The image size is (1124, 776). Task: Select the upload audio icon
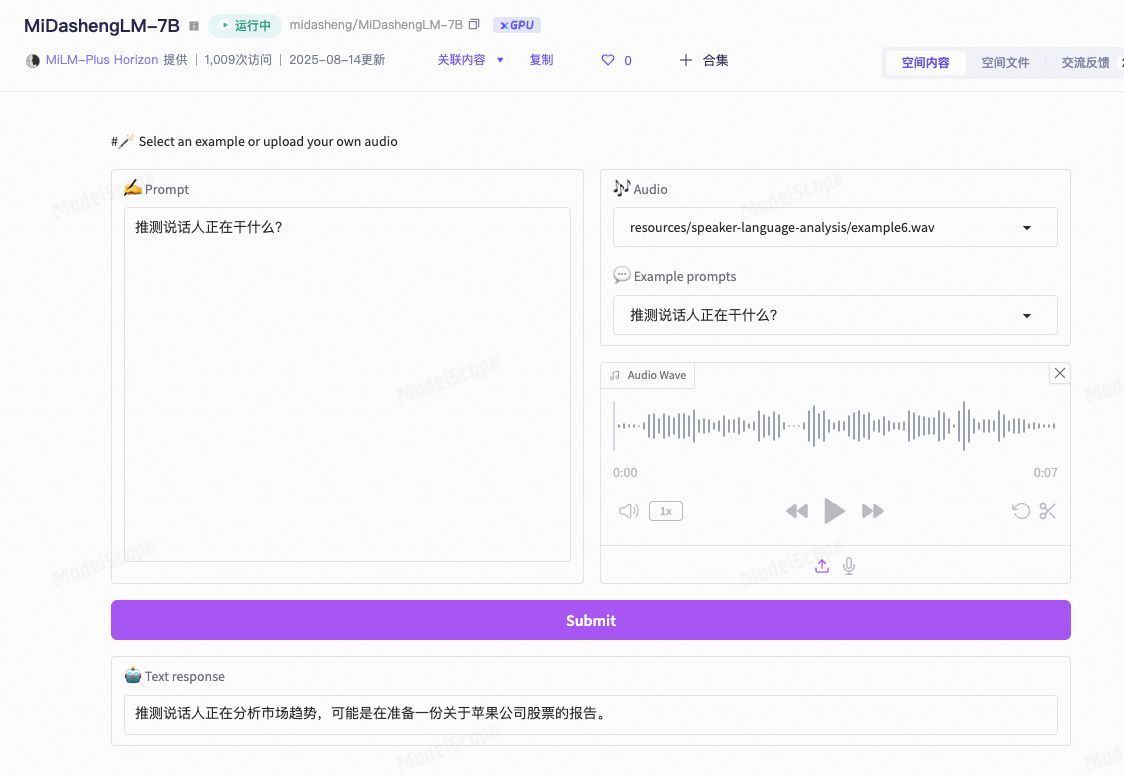click(x=821, y=565)
